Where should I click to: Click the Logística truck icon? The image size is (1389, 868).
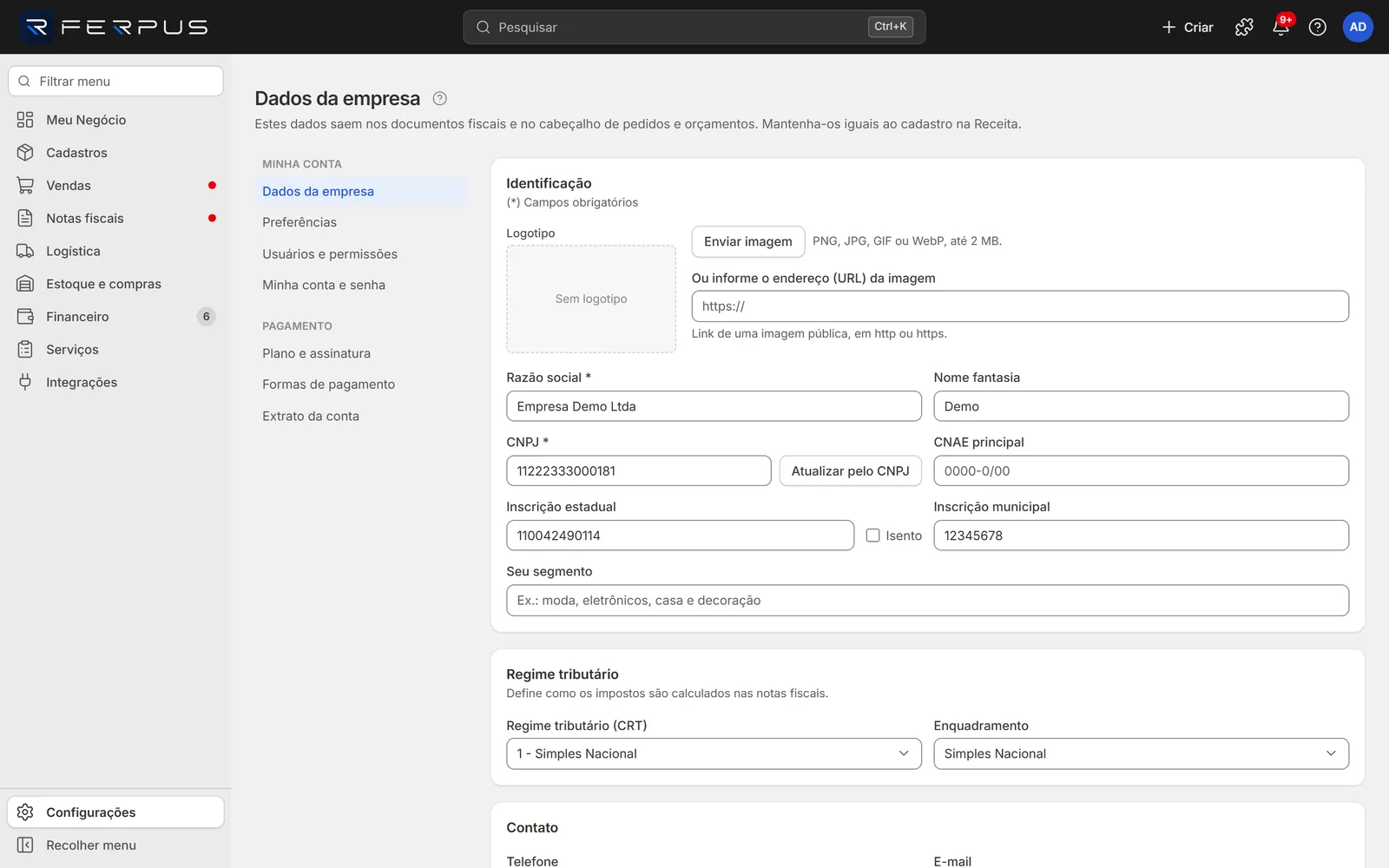coord(25,251)
